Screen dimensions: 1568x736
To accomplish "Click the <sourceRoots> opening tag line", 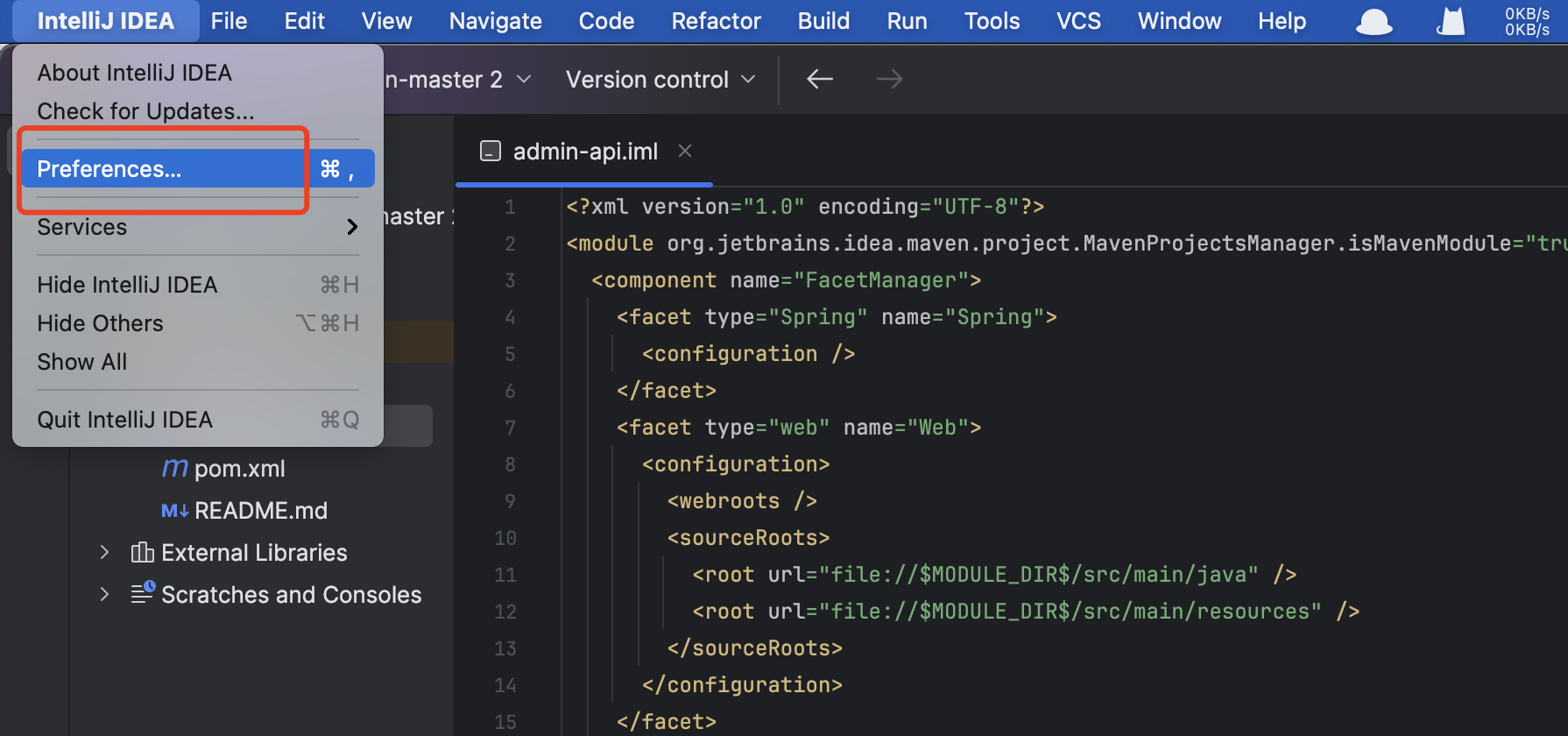I will tap(748, 538).
